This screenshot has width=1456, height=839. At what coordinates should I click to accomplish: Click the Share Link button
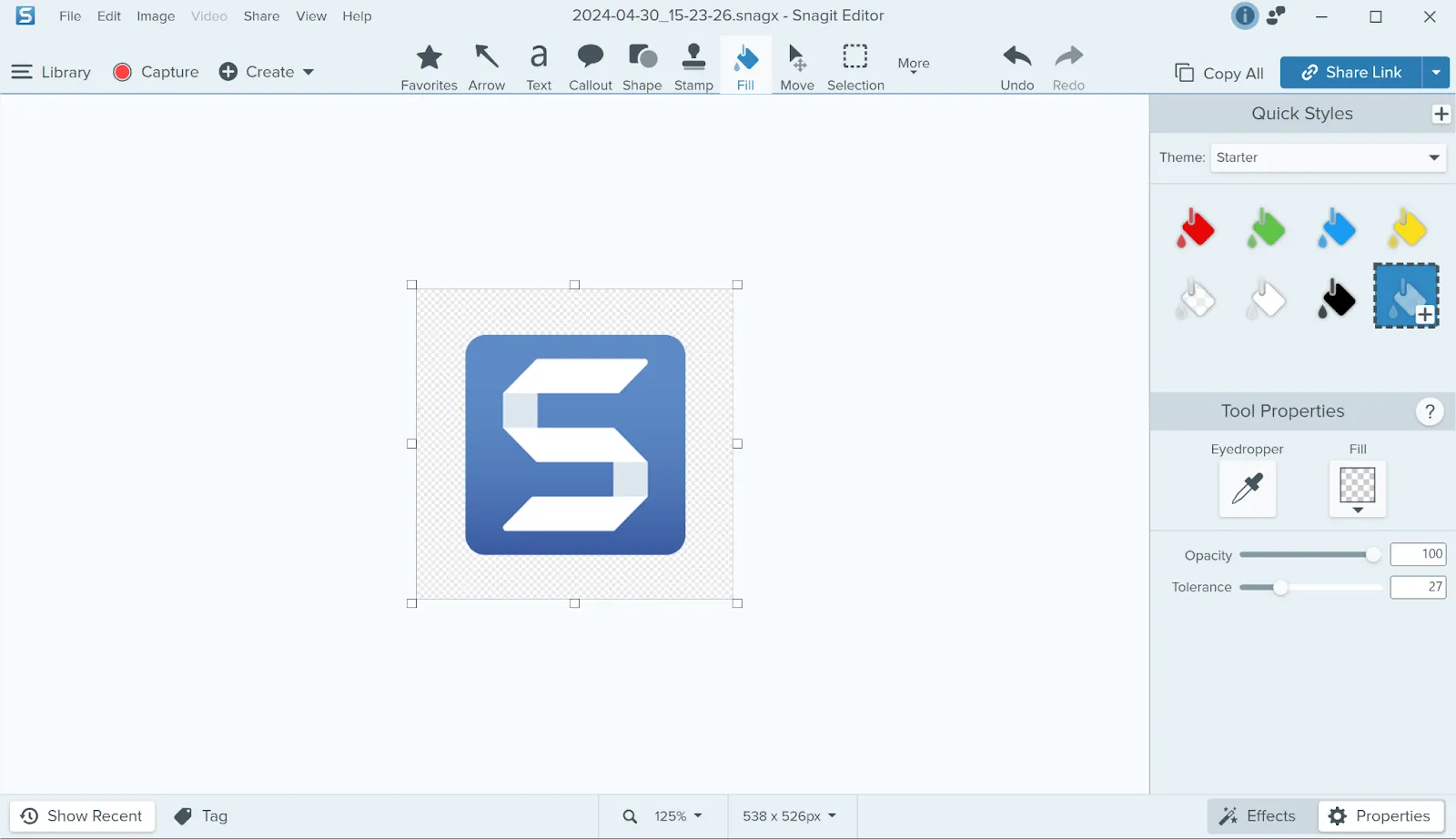[x=1350, y=72]
